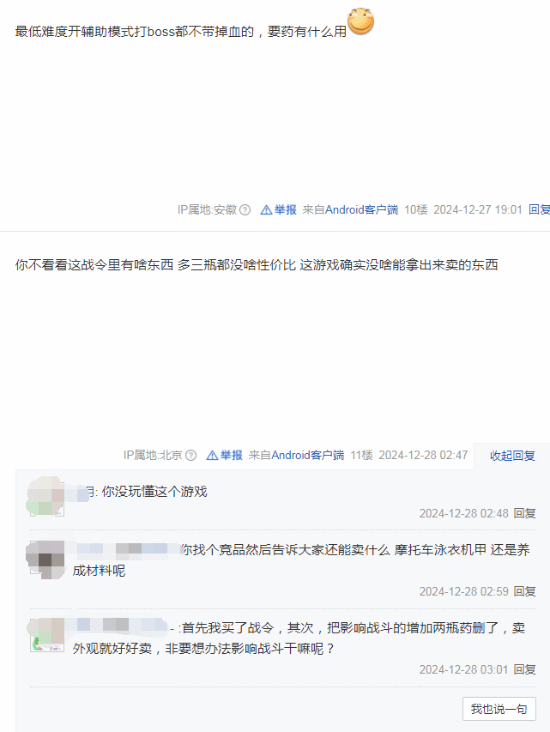Click the 我也说一句 button

tap(499, 709)
